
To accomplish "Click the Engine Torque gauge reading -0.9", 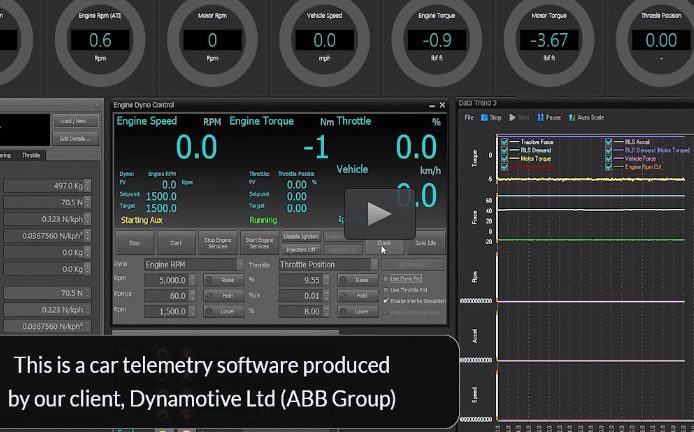I will 436,40.
